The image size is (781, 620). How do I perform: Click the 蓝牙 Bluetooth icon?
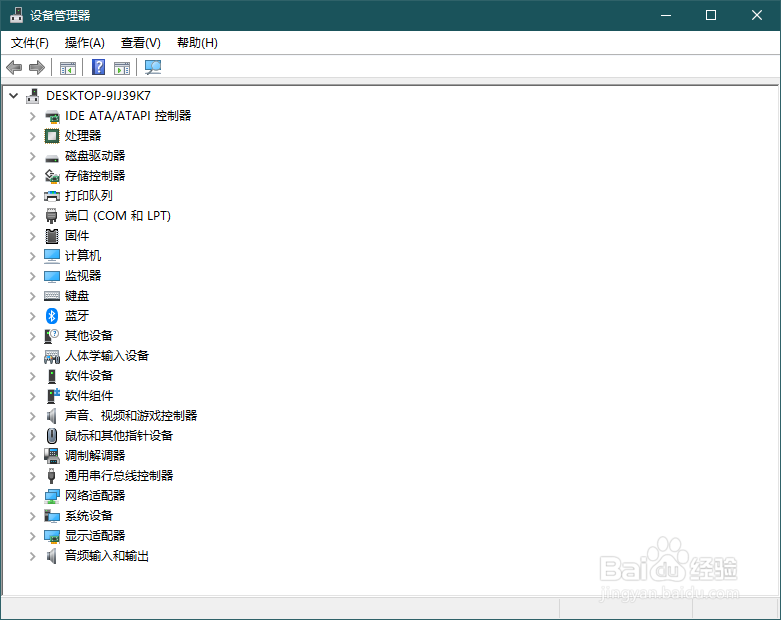(x=52, y=316)
